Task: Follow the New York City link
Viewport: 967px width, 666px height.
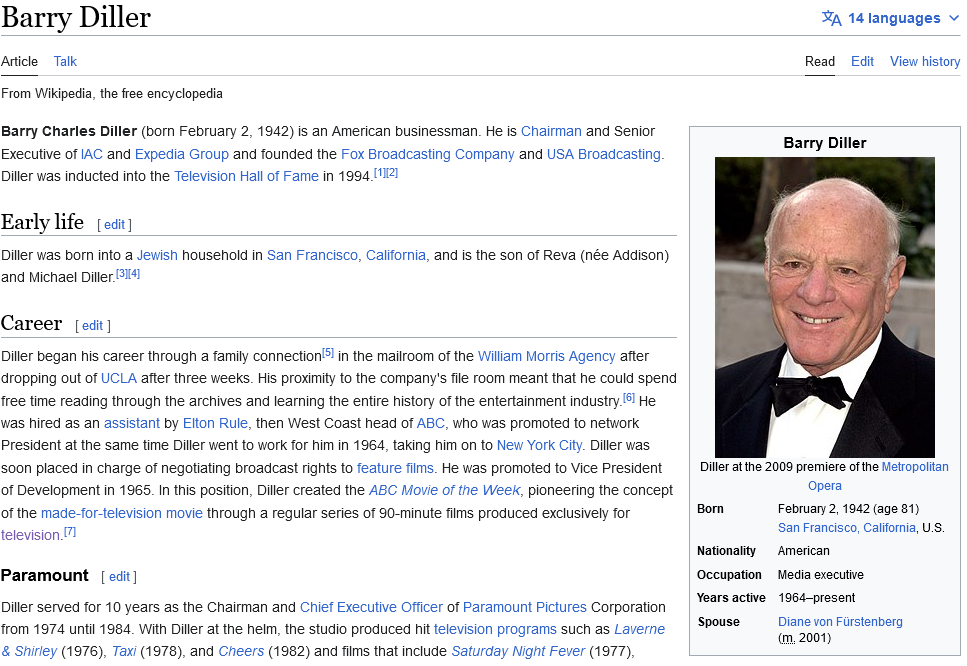Action: click(539, 446)
